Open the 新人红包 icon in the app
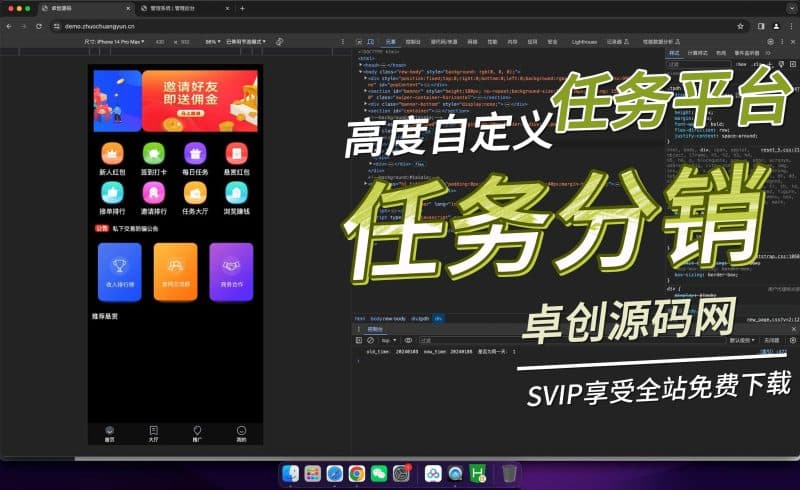This screenshot has height=490, width=800. click(112, 153)
